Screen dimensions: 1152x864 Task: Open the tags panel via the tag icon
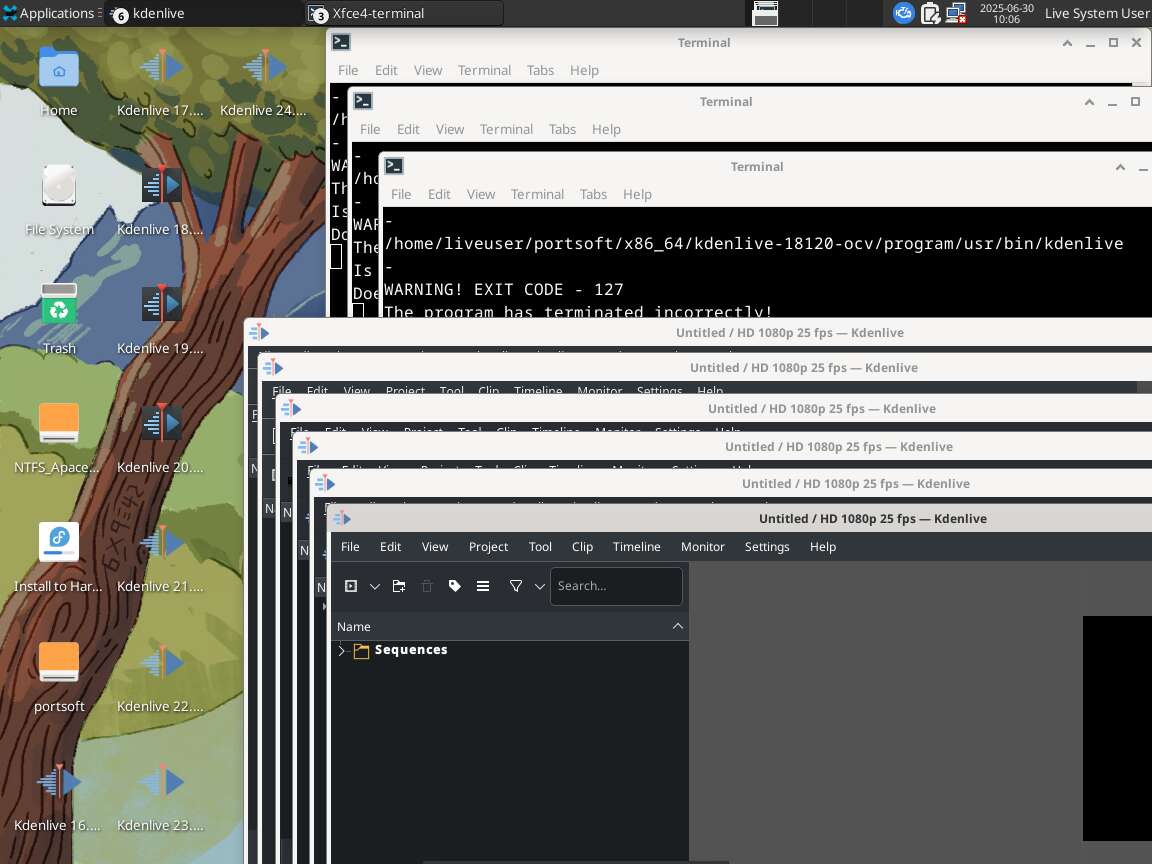pos(455,586)
